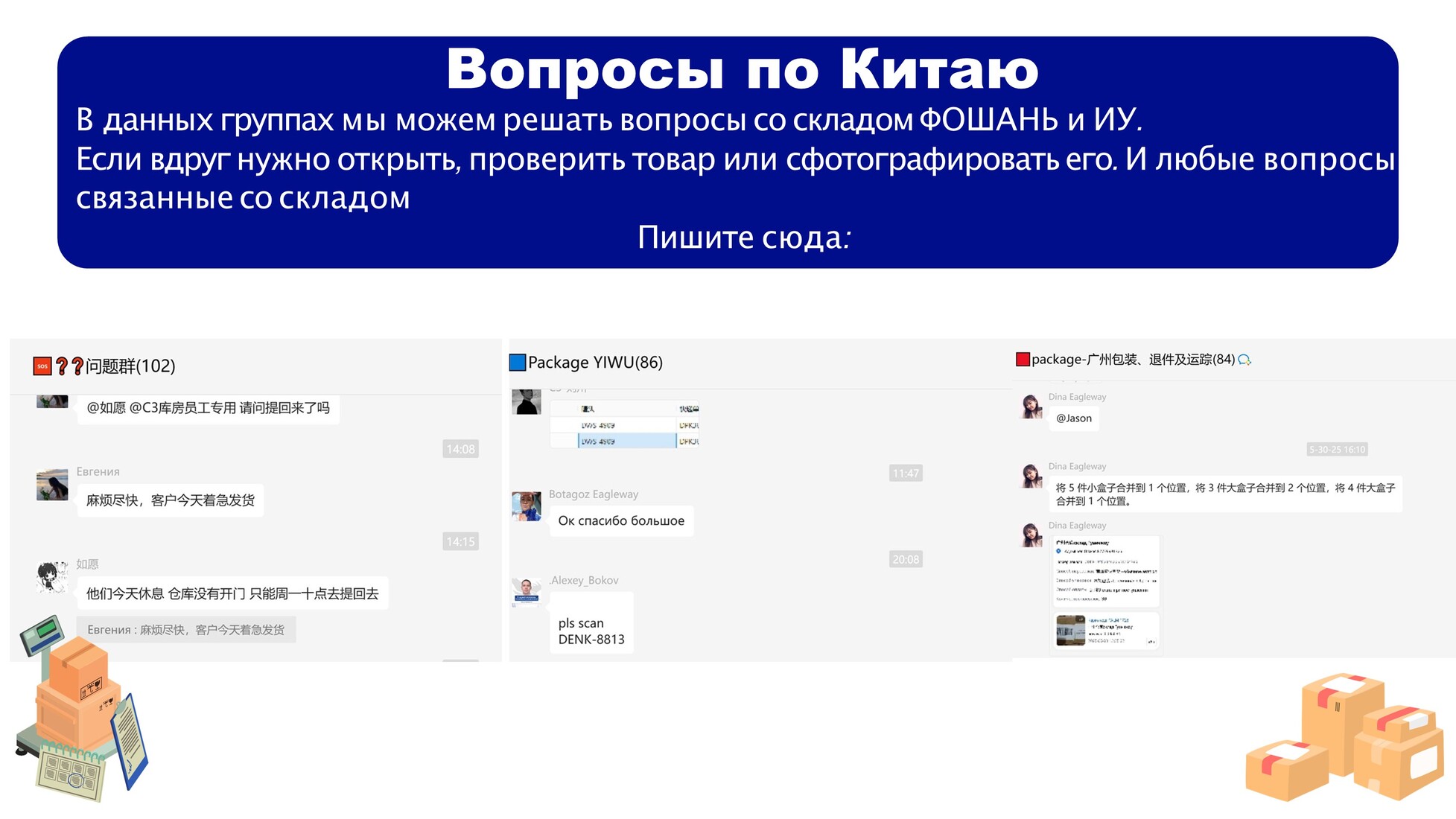Screen dimensions: 1456x819
Task: Open the link preview card with warehouse photo
Action: 1105,631
